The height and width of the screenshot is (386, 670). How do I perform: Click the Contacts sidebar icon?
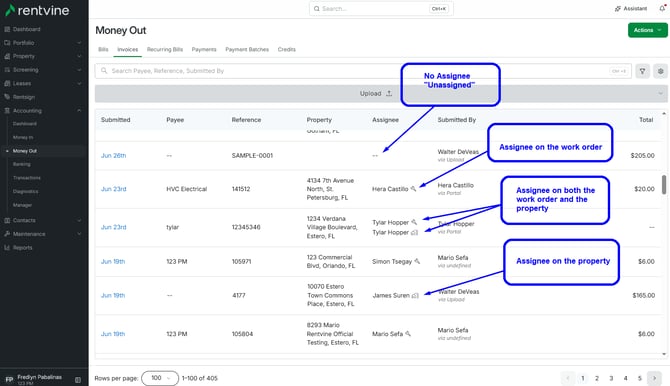(7, 220)
